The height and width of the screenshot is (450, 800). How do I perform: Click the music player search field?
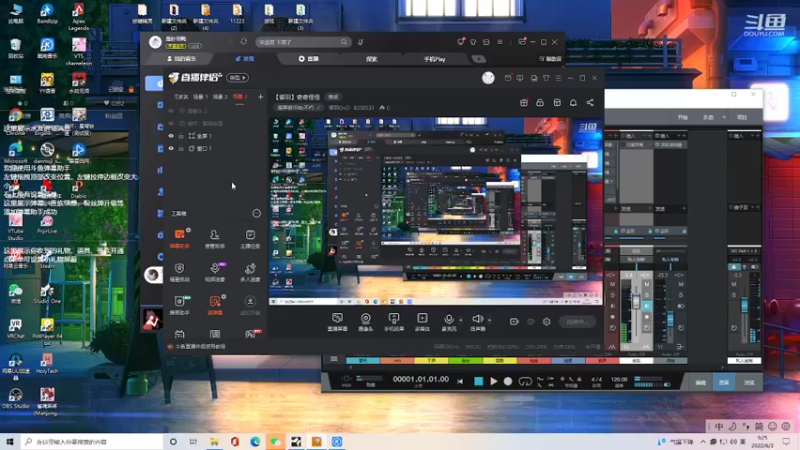click(x=303, y=42)
